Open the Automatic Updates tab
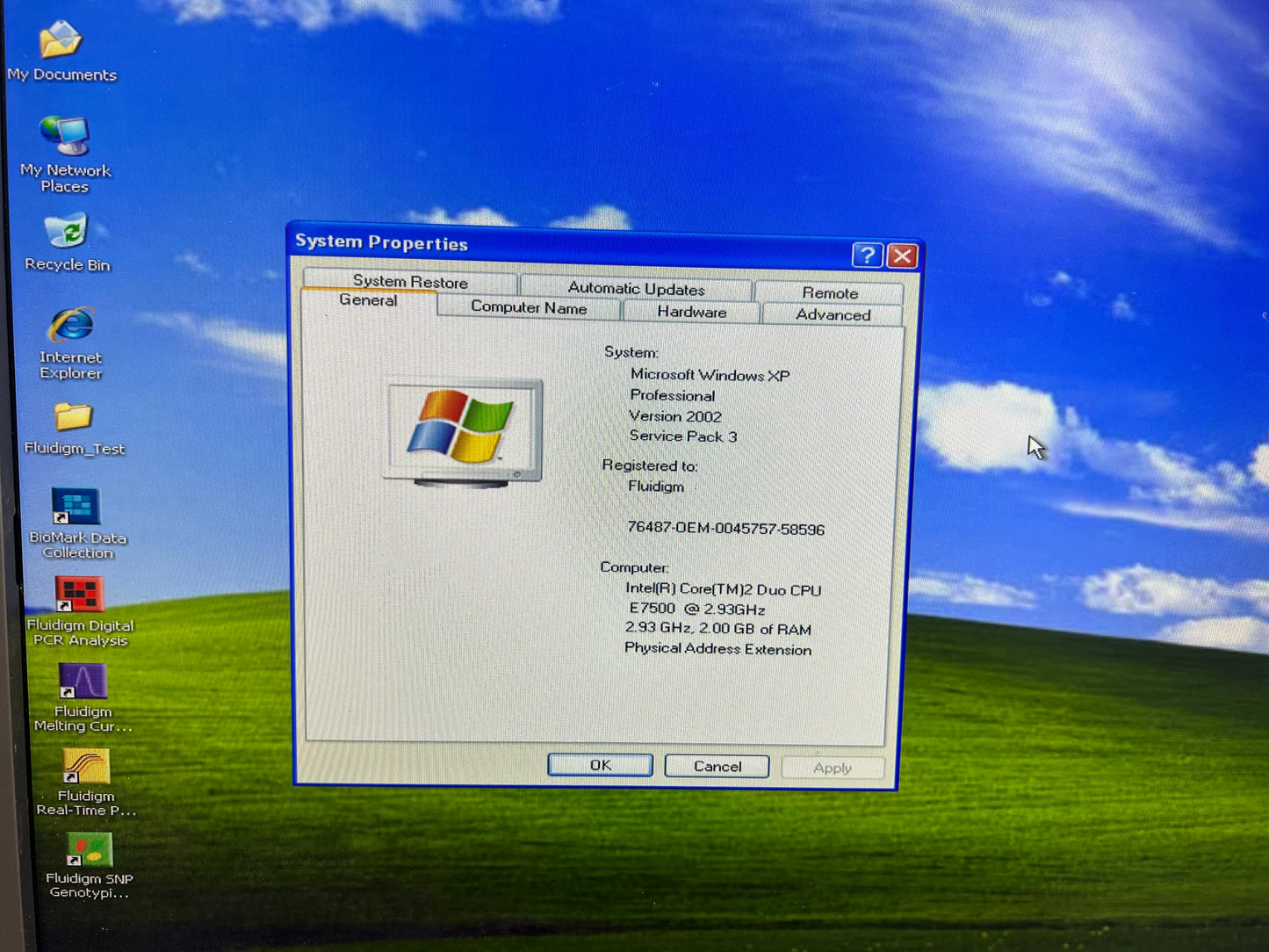This screenshot has height=952, width=1269. [636, 288]
